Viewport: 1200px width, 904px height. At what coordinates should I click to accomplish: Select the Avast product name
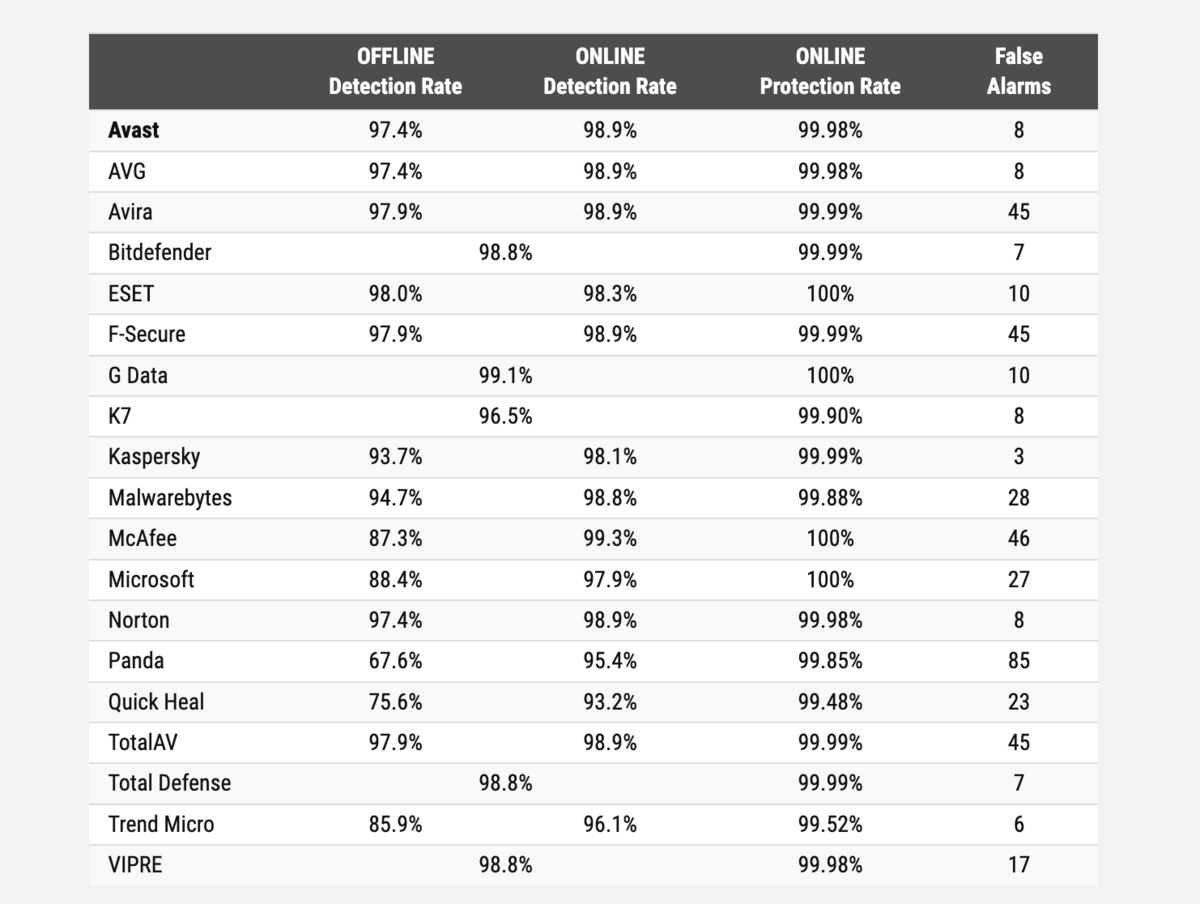(x=133, y=130)
